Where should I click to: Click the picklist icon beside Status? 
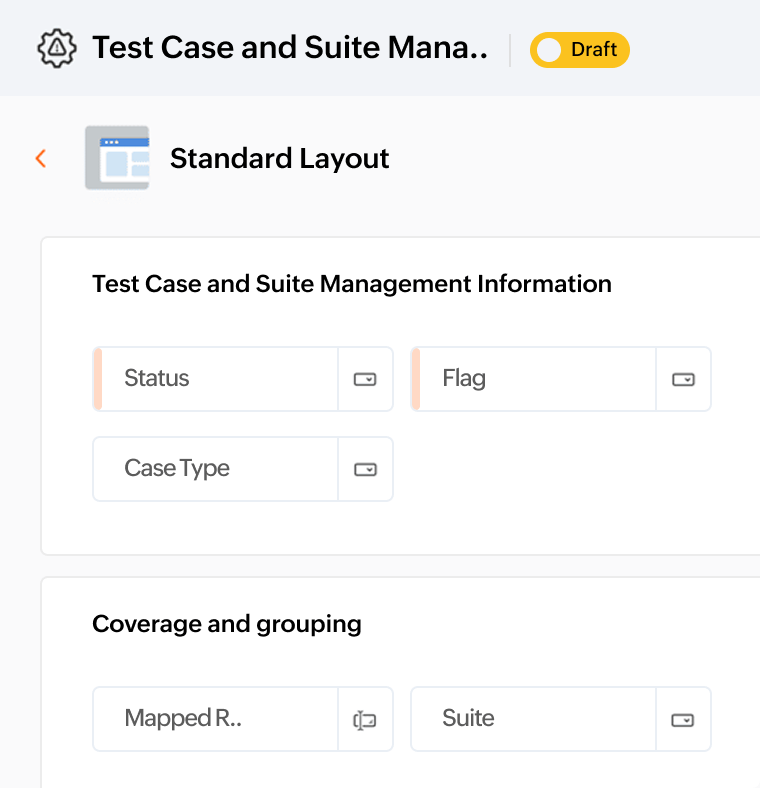coord(365,379)
